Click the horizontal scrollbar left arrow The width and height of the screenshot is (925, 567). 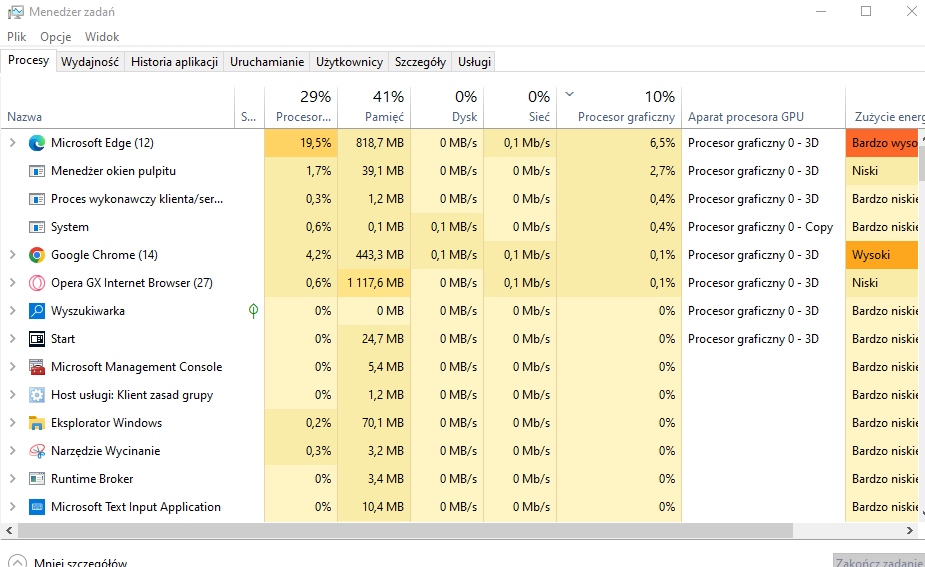click(9, 530)
